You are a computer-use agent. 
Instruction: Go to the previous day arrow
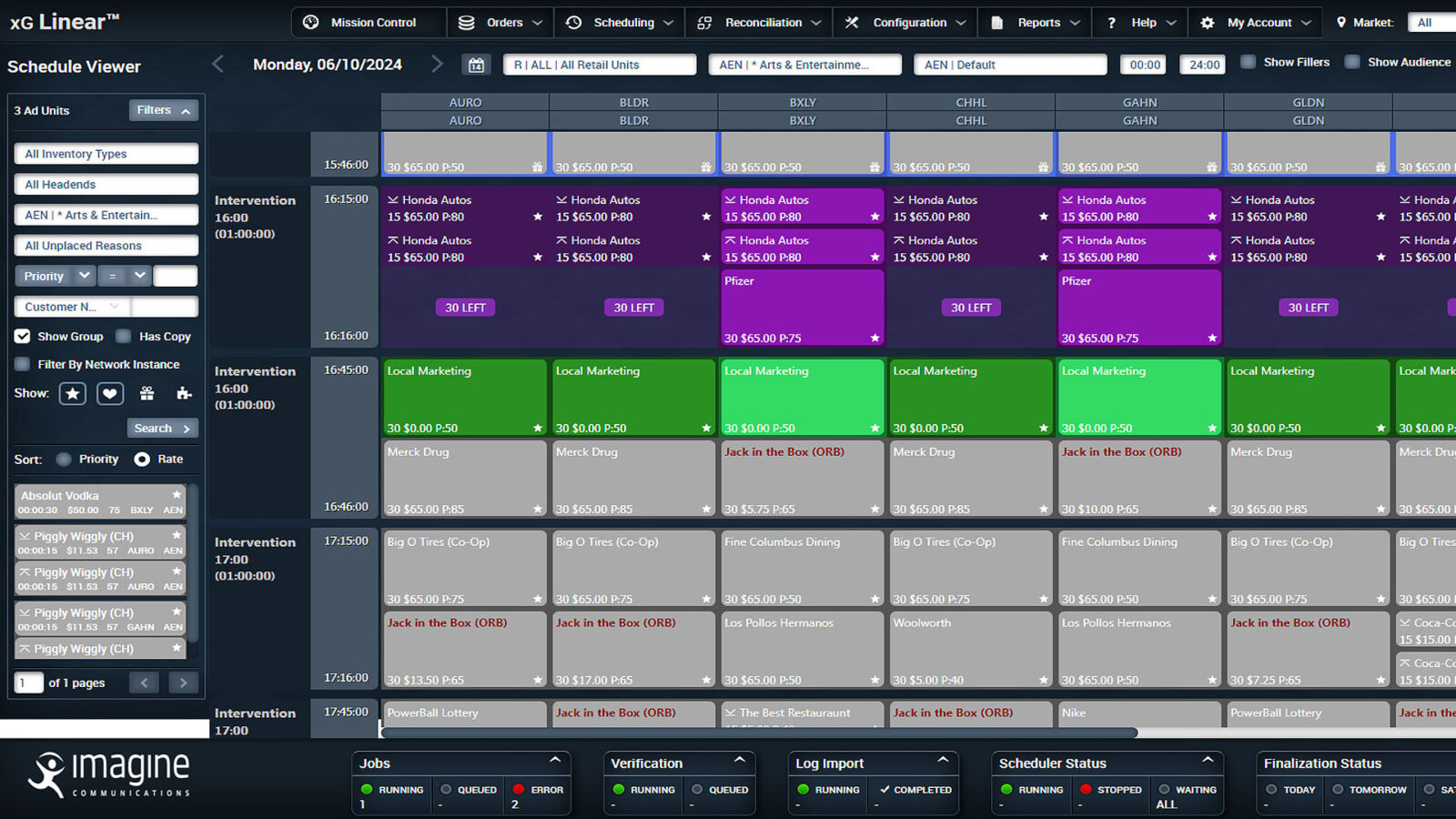[x=217, y=64]
